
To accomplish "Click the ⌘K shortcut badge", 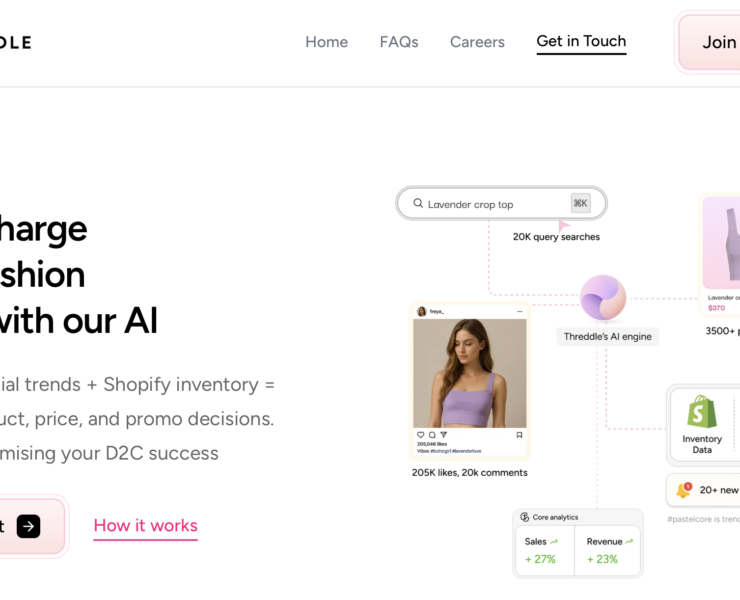I will tap(580, 203).
